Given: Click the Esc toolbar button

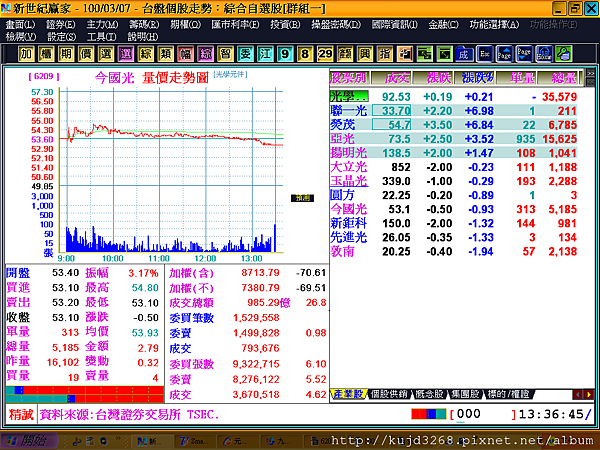Looking at the screenshot, I should tap(484, 54).
